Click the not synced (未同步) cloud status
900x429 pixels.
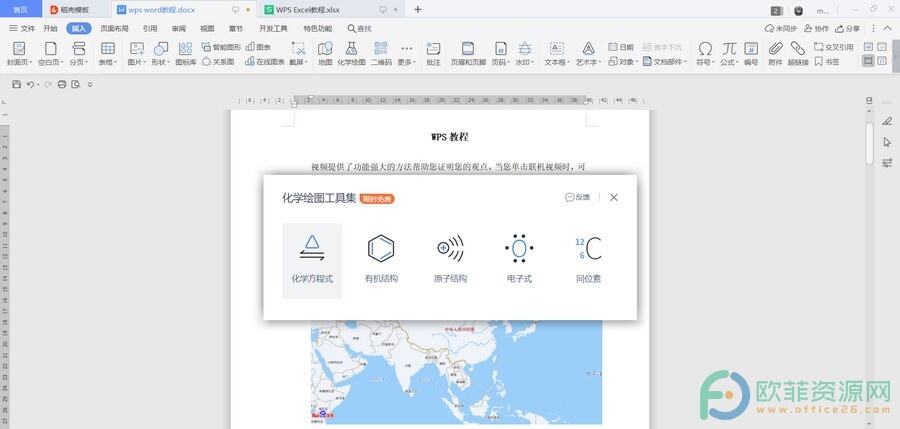tap(781, 28)
